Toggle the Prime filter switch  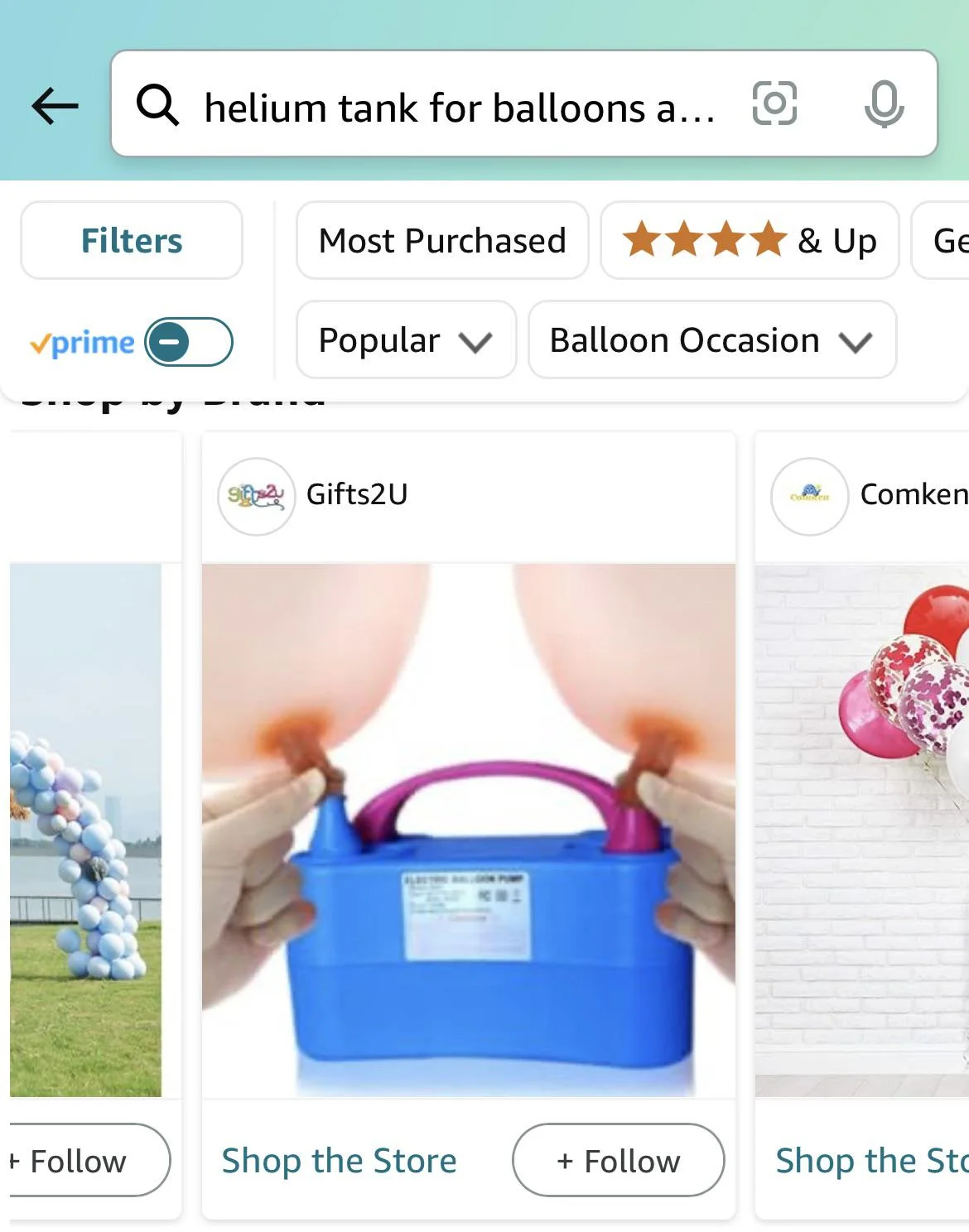[189, 342]
